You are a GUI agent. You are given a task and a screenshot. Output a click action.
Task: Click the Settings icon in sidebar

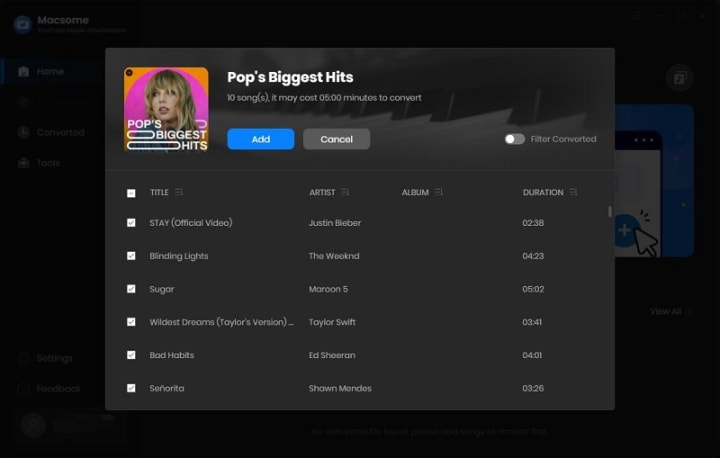coord(23,358)
